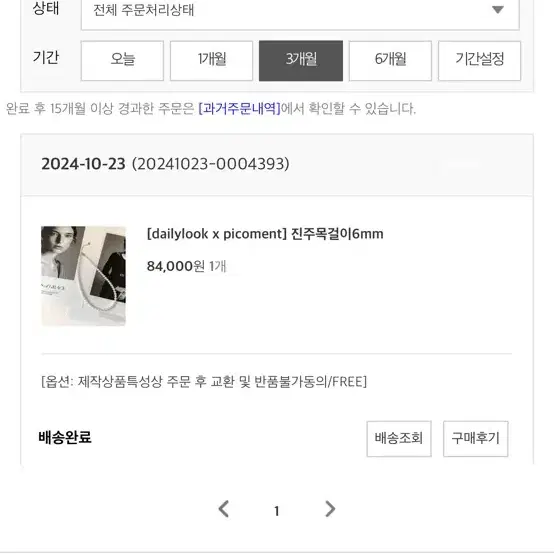This screenshot has width=554, height=554.
Task: Click the 84,000원 price text
Action: pyautogui.click(x=176, y=266)
